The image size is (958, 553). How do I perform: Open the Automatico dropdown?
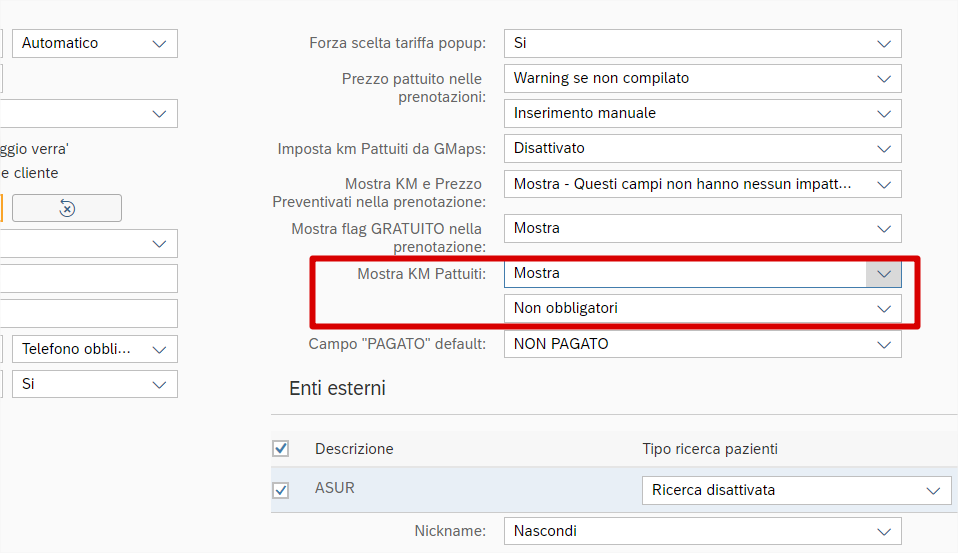(x=159, y=44)
